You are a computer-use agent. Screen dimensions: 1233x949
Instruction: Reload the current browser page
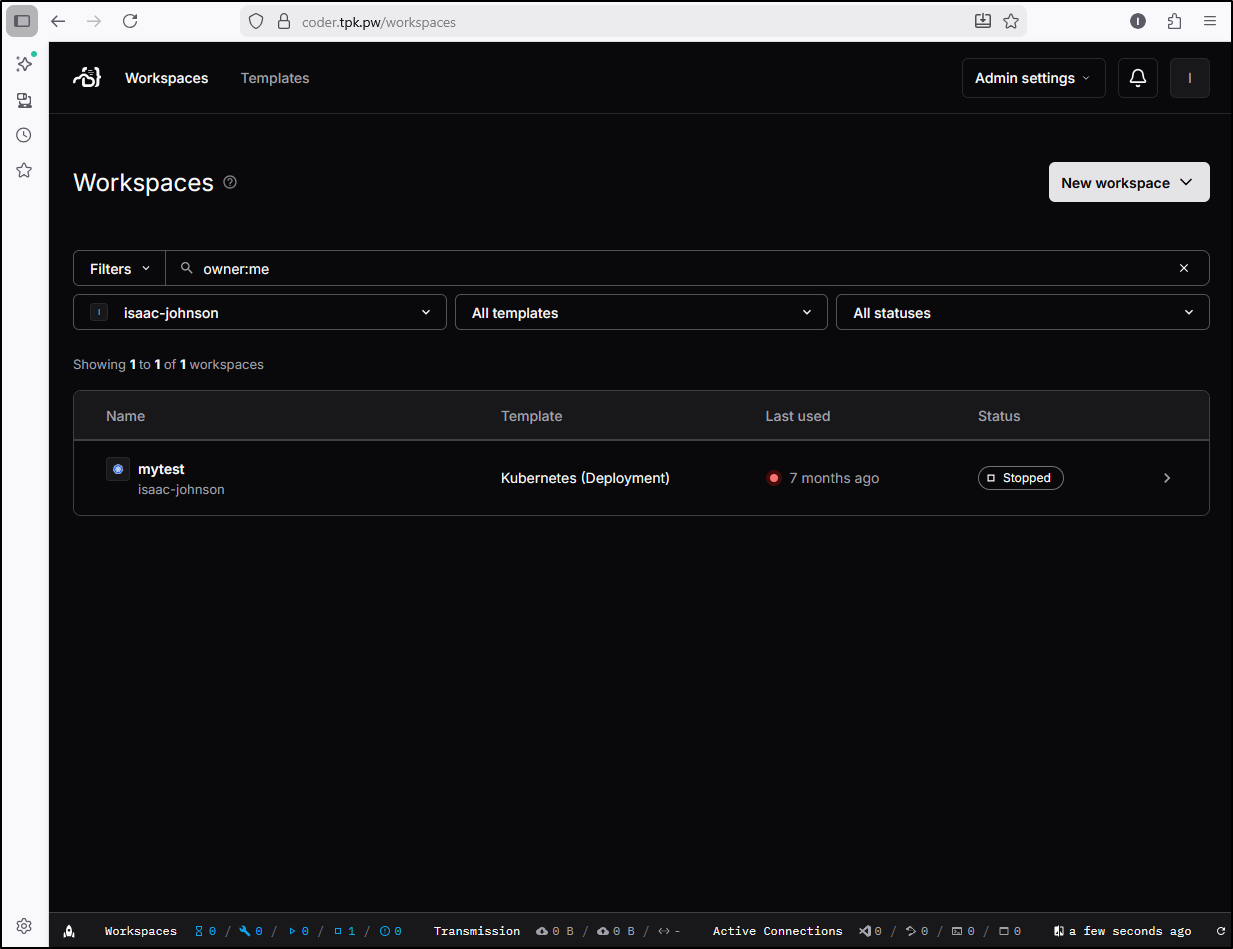[130, 21]
